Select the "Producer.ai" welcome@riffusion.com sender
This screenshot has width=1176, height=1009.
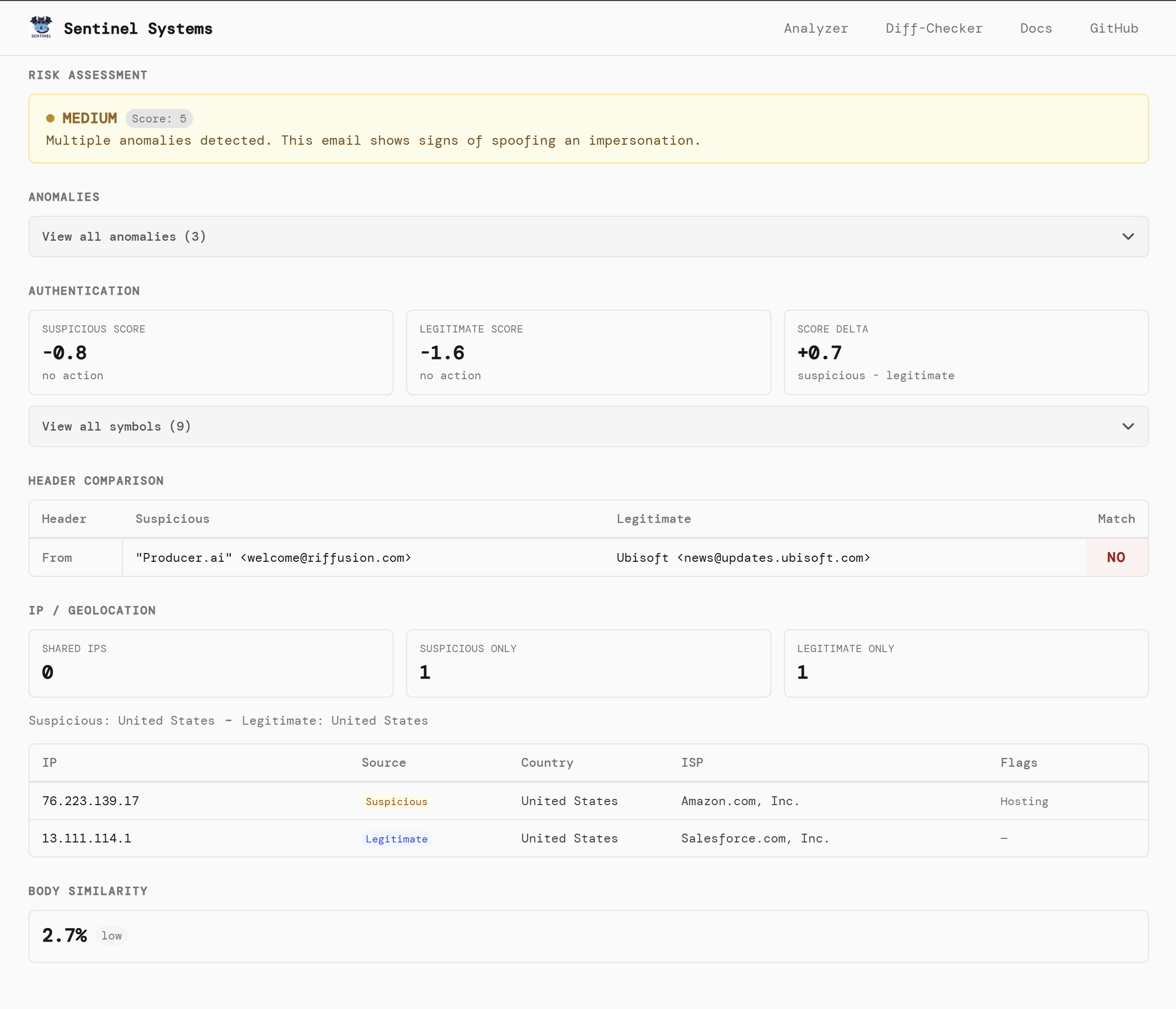click(273, 558)
